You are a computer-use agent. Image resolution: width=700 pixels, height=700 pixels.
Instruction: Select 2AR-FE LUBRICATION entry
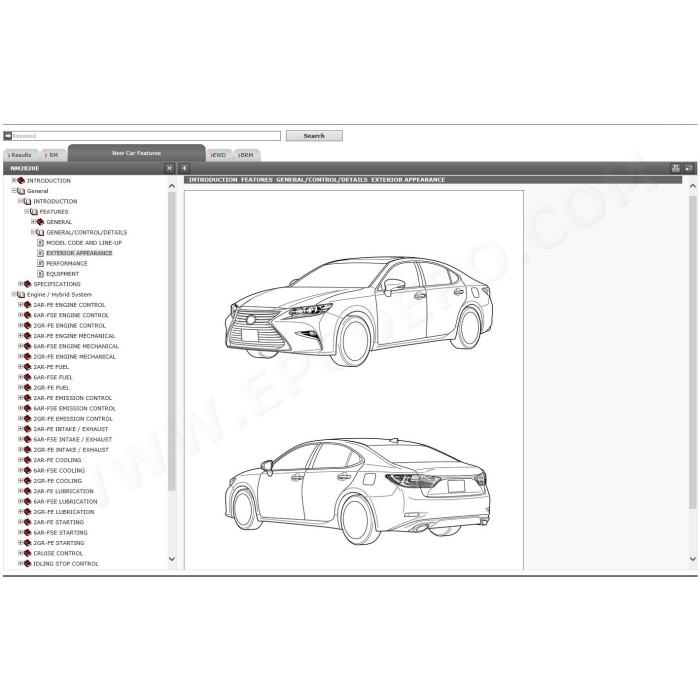pos(64,491)
